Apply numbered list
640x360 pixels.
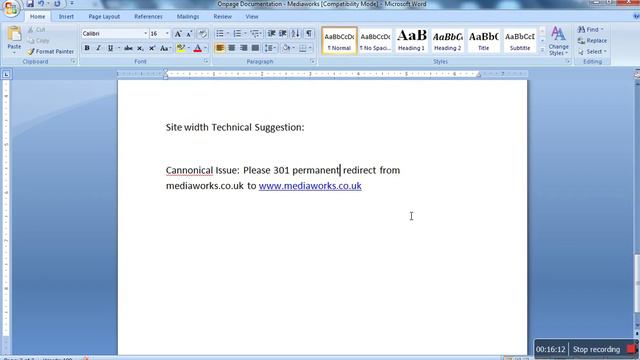(x=237, y=33)
